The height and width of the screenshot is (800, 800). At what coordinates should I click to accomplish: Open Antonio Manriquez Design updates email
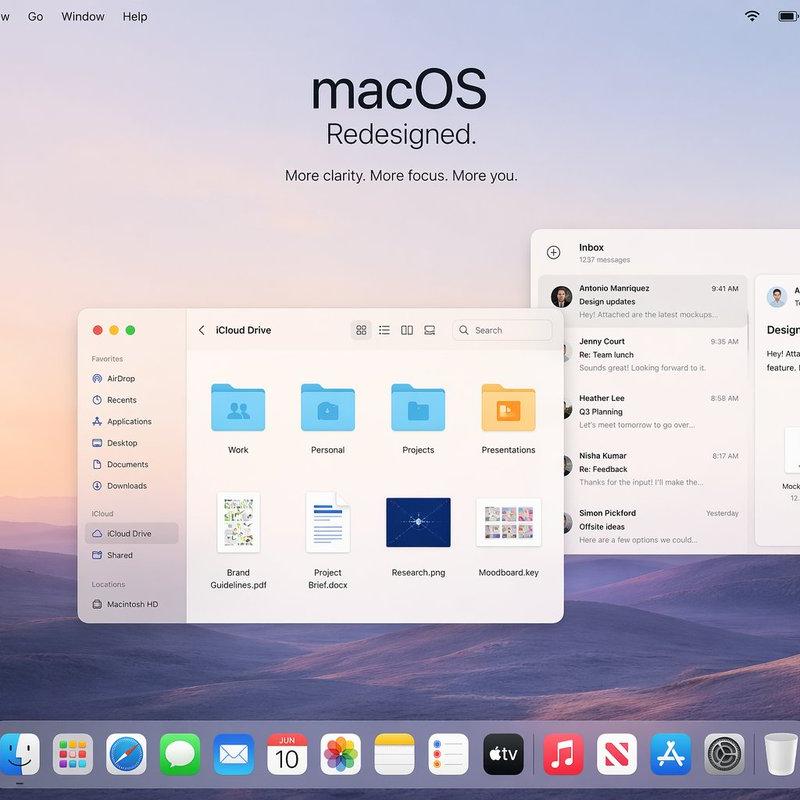[x=643, y=301]
